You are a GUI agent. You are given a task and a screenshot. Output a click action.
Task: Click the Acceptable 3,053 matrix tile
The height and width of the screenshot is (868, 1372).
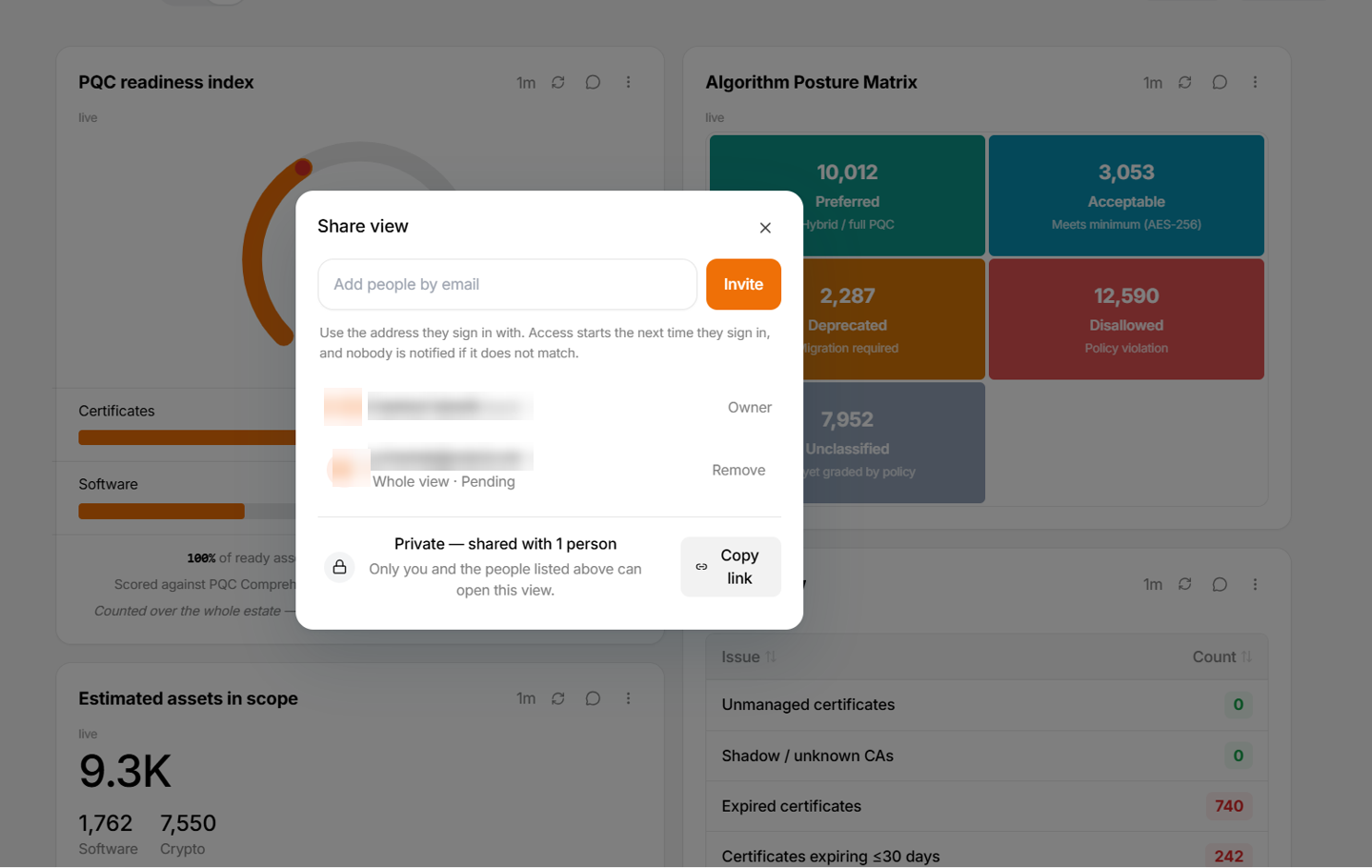pos(1126,195)
